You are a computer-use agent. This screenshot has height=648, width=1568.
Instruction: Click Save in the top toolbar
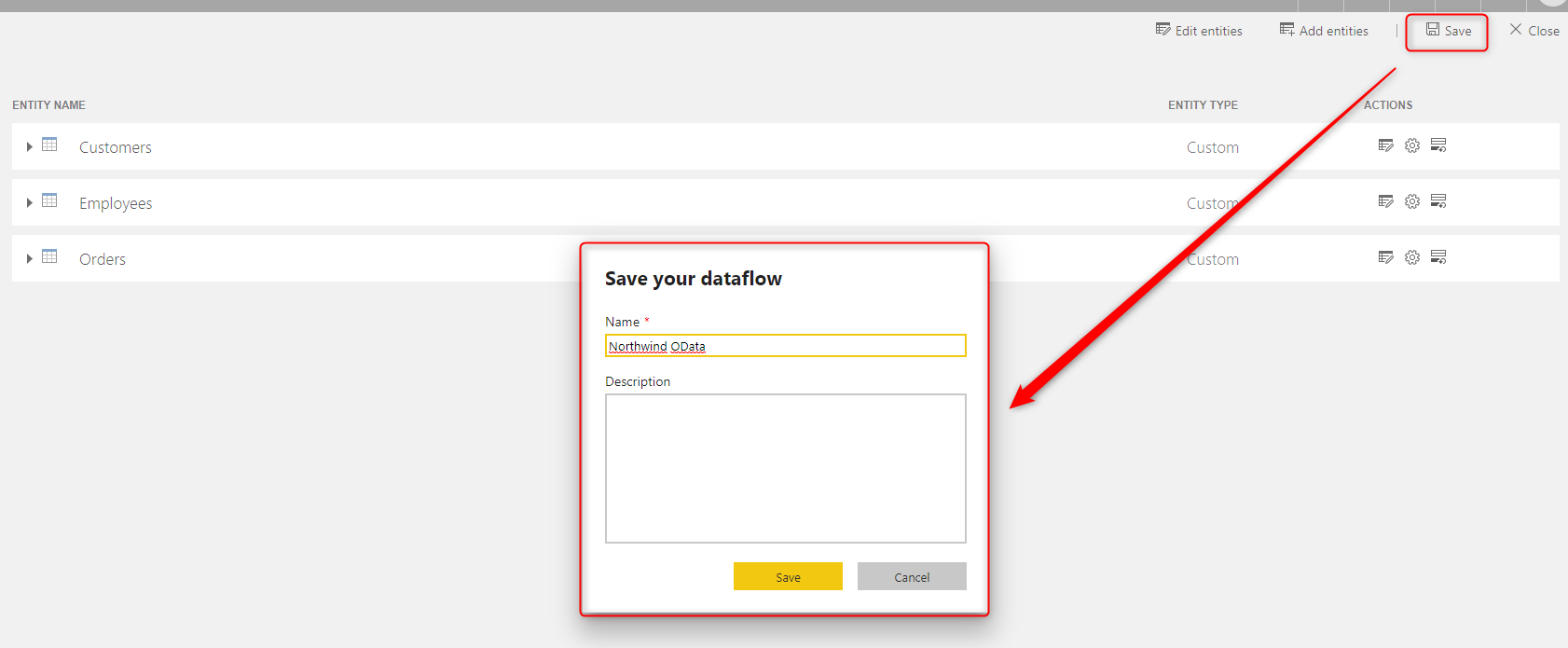1448,31
